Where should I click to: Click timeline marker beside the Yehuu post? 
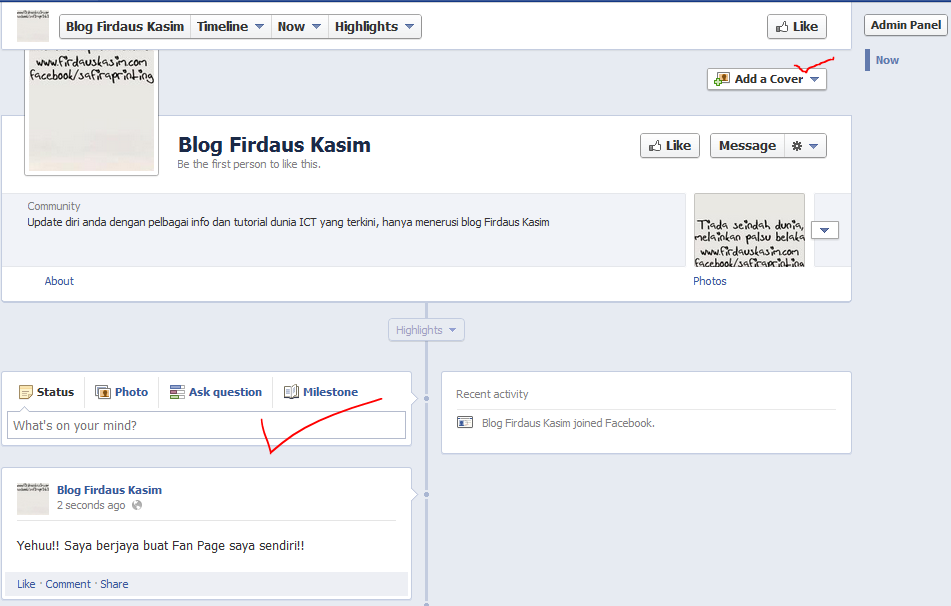pos(426,494)
